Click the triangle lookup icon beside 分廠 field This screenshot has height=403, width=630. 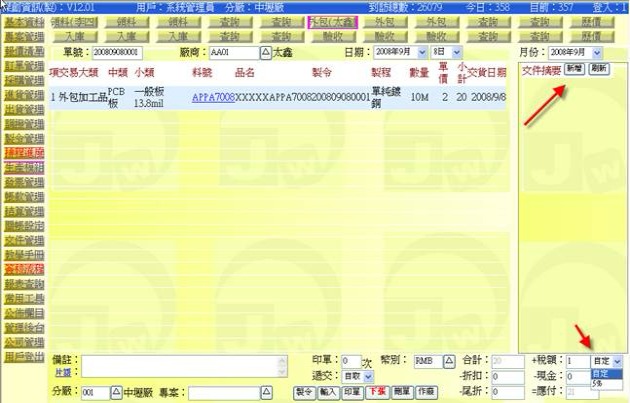pos(115,393)
